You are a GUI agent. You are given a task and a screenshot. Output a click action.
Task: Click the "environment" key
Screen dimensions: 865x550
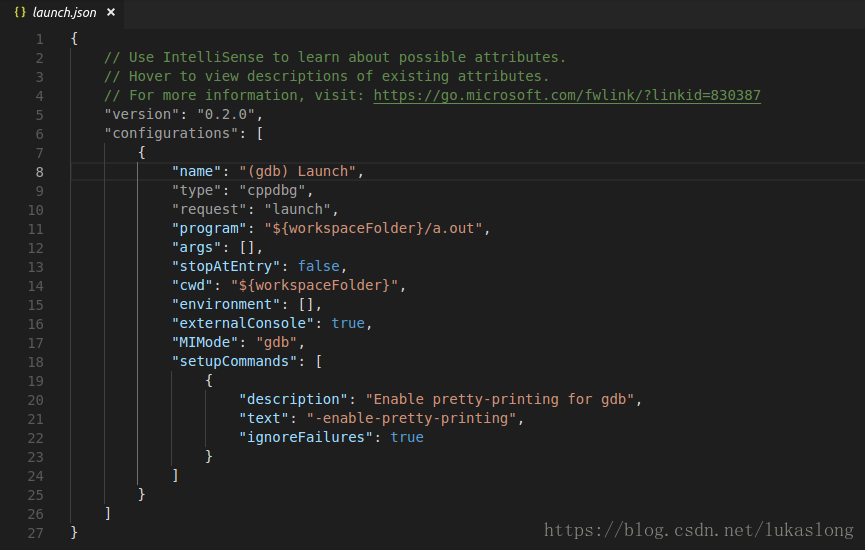click(226, 305)
